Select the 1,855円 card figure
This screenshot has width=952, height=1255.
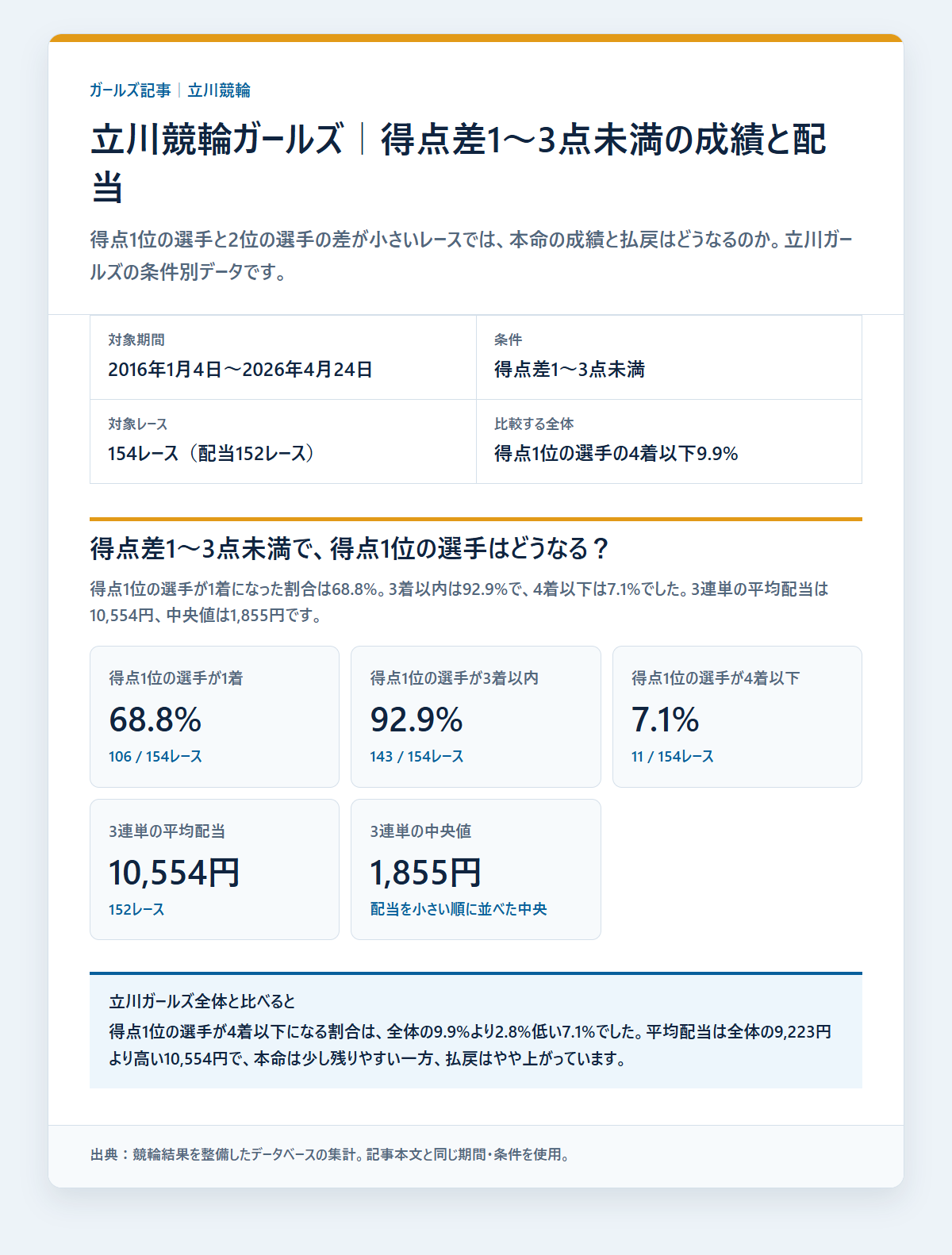point(426,873)
